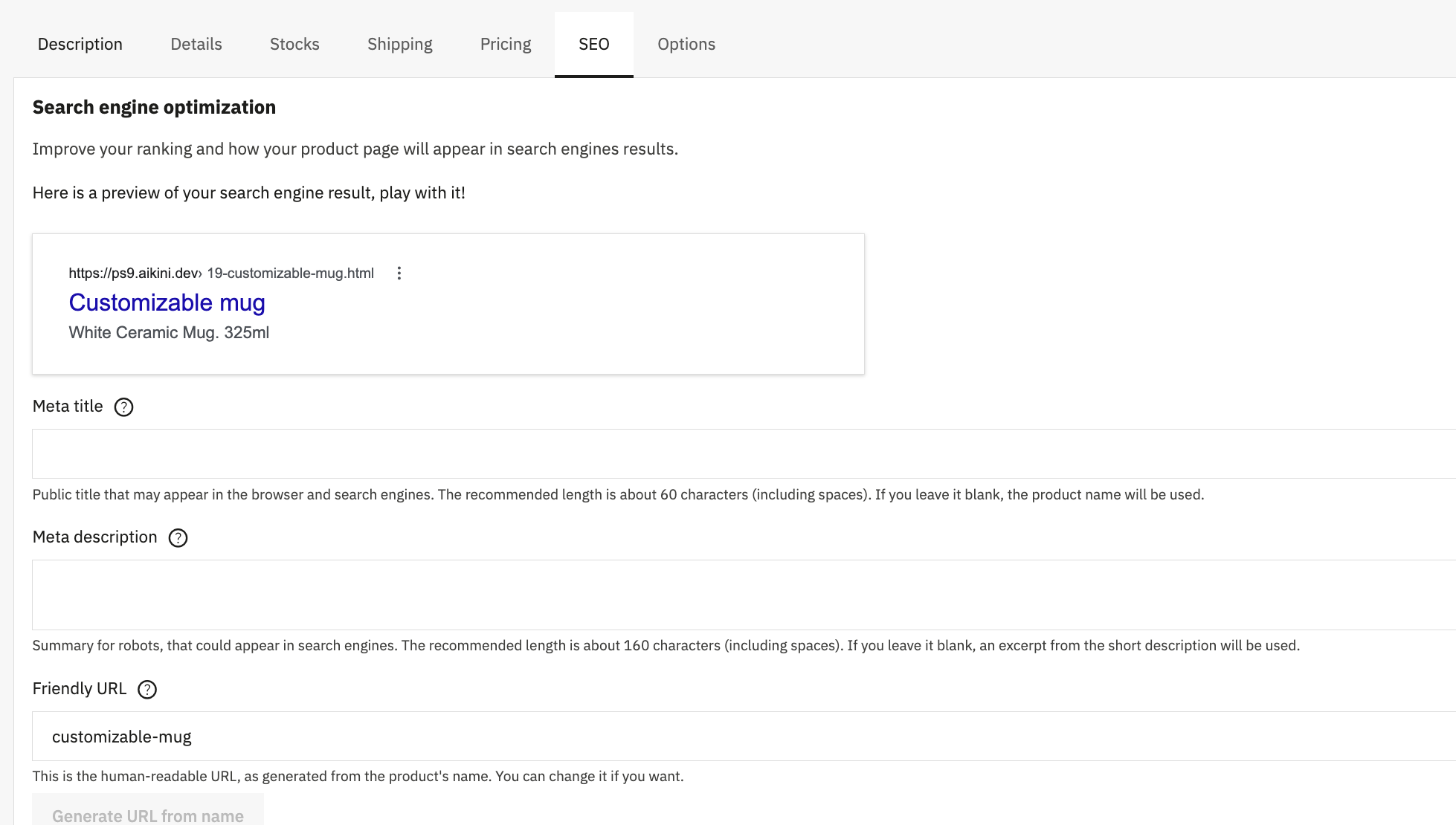Click the 'Improve your ranking' intro sentence
Image resolution: width=1456 pixels, height=825 pixels.
click(x=355, y=149)
